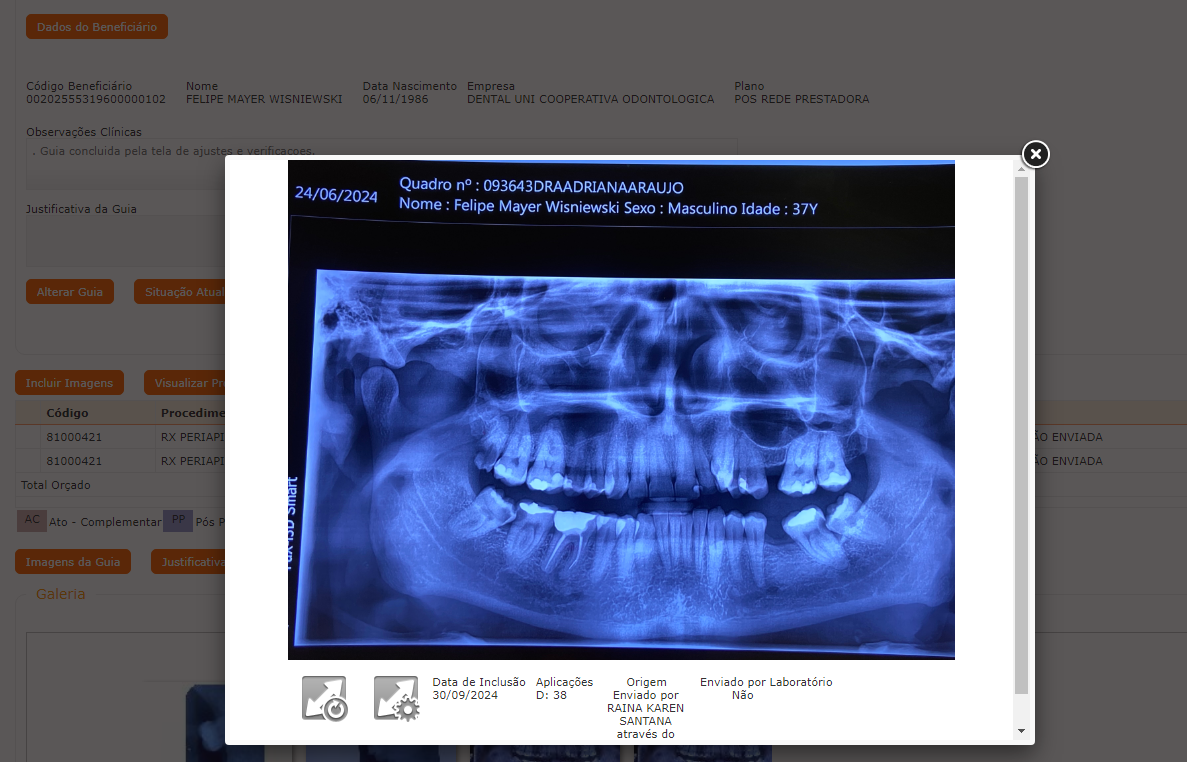Click the Enviado por Laboratório value Não

pyautogui.click(x=743, y=695)
